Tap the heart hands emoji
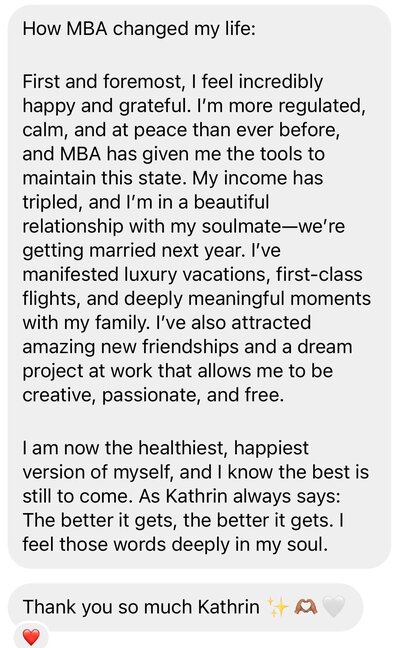This screenshot has height=648, width=400. [306, 607]
